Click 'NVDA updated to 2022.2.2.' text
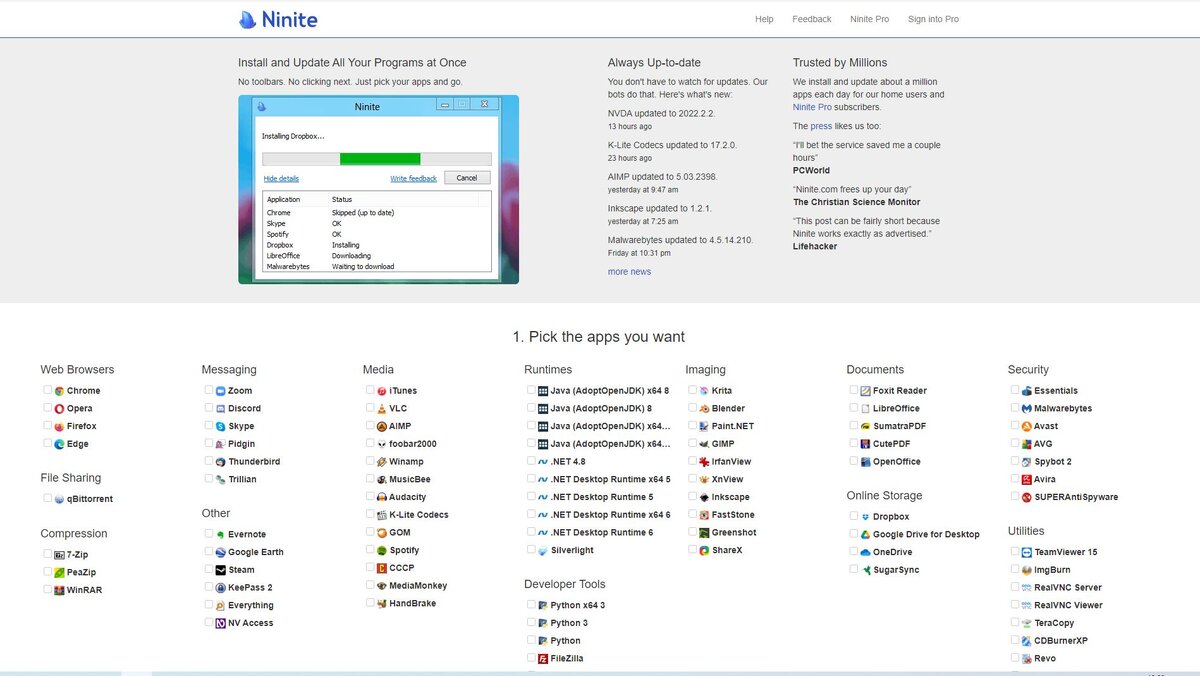Image resolution: width=1200 pixels, height=676 pixels. tap(661, 114)
